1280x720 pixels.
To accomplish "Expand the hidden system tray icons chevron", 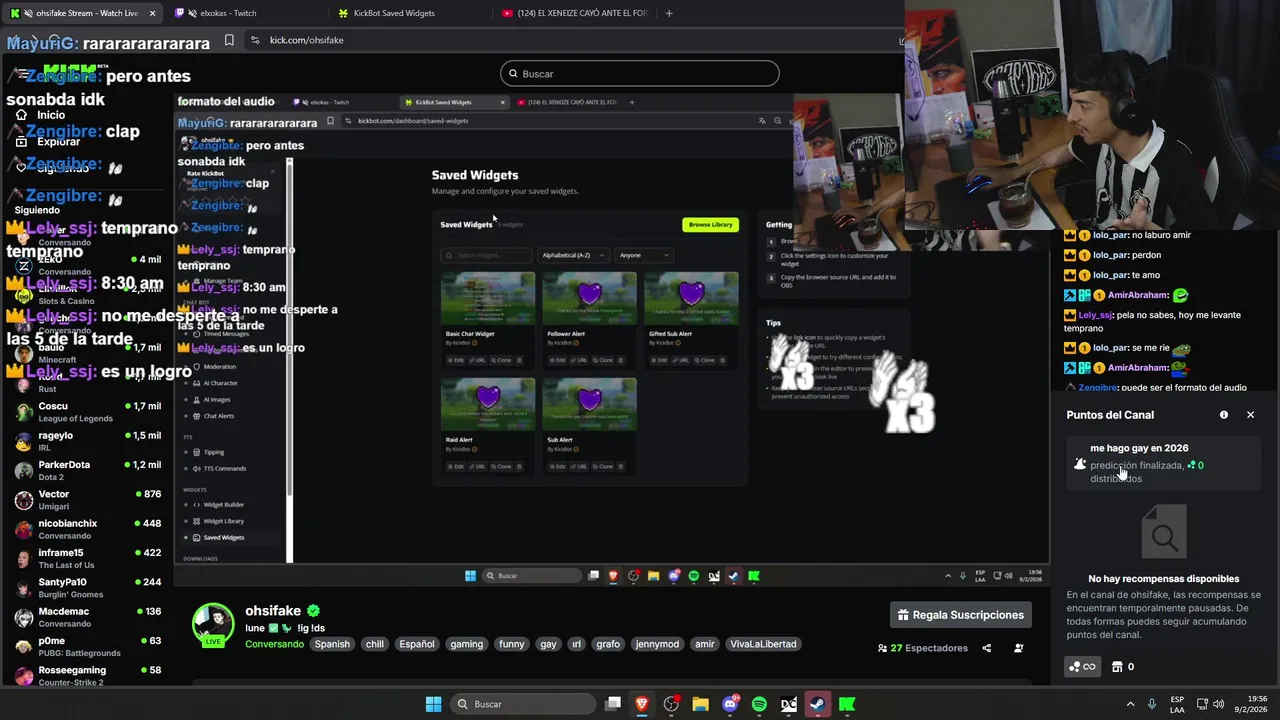I will point(1131,704).
